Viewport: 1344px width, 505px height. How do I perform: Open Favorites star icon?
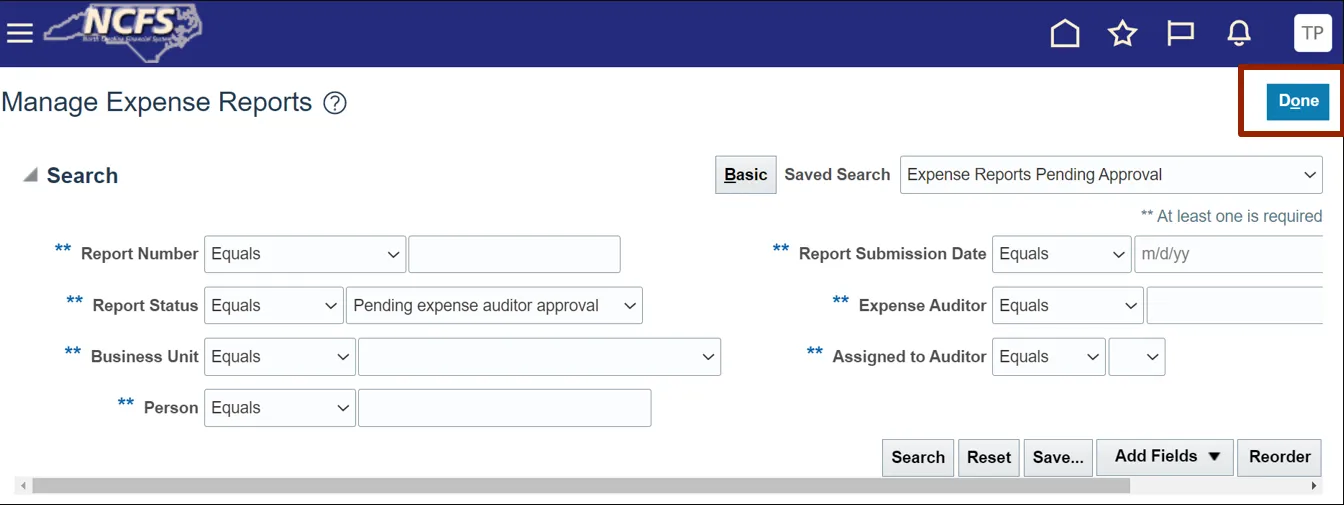point(1123,34)
